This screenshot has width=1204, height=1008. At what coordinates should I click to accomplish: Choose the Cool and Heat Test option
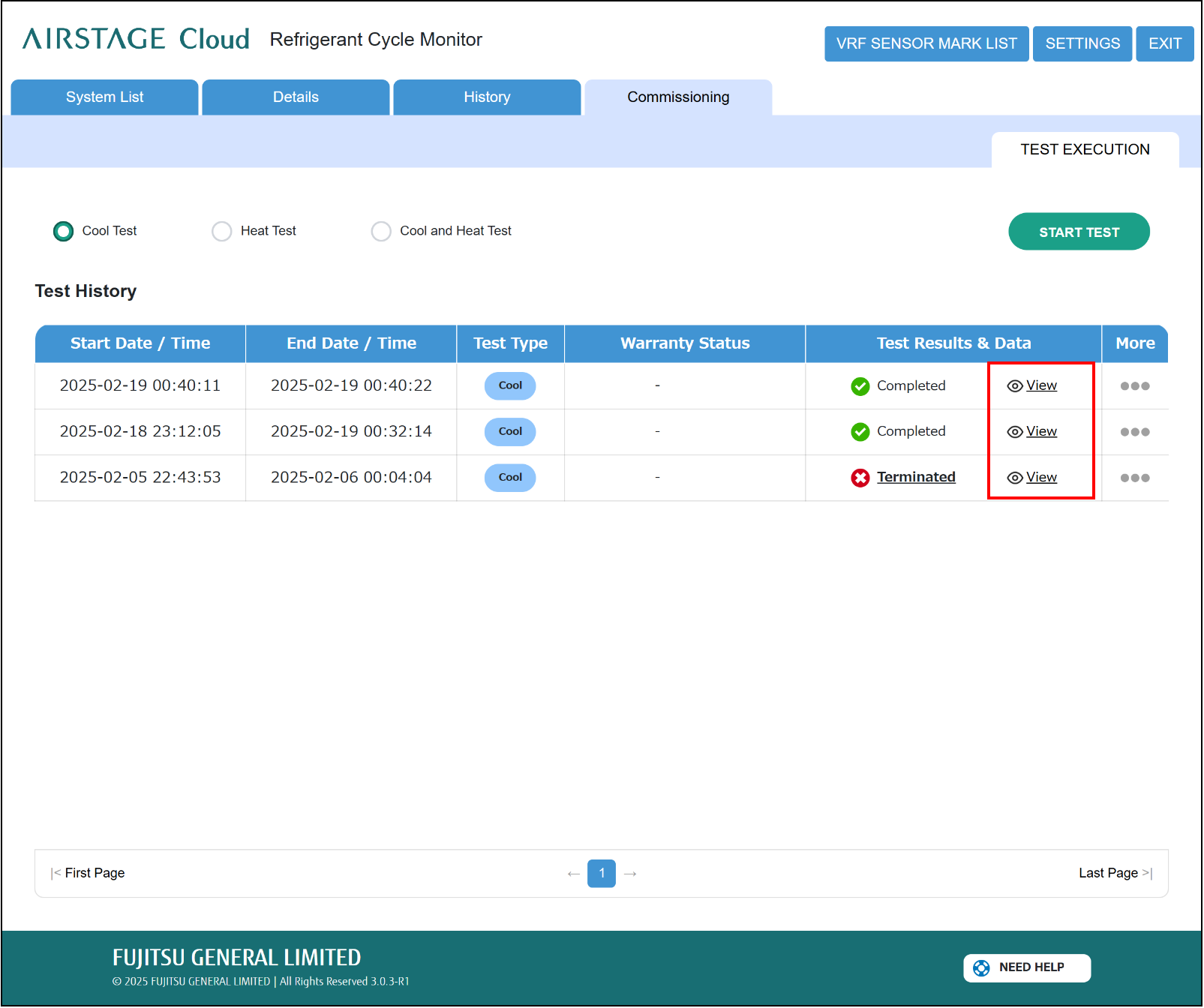click(381, 231)
